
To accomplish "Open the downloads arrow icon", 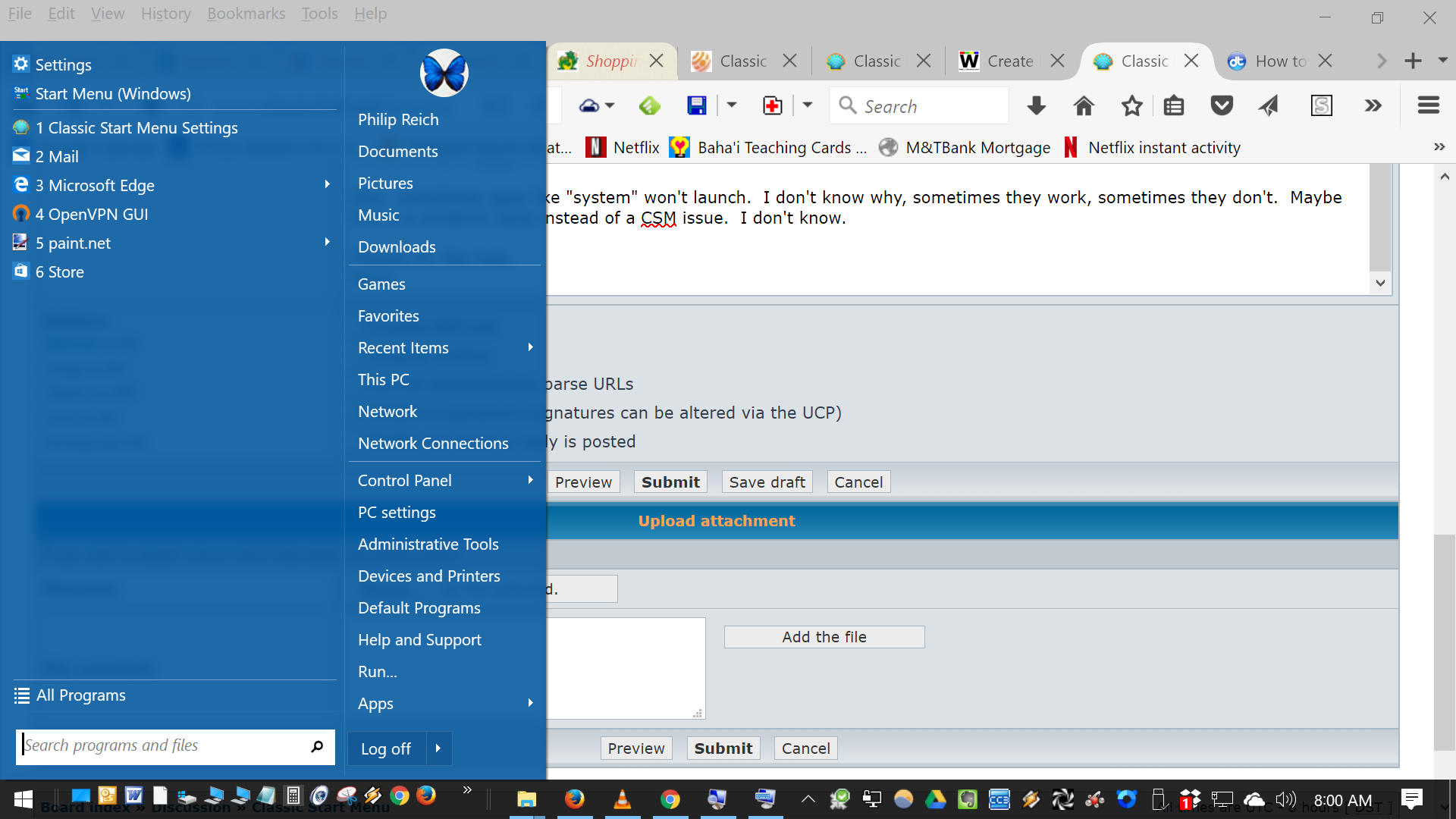I will tap(1036, 106).
